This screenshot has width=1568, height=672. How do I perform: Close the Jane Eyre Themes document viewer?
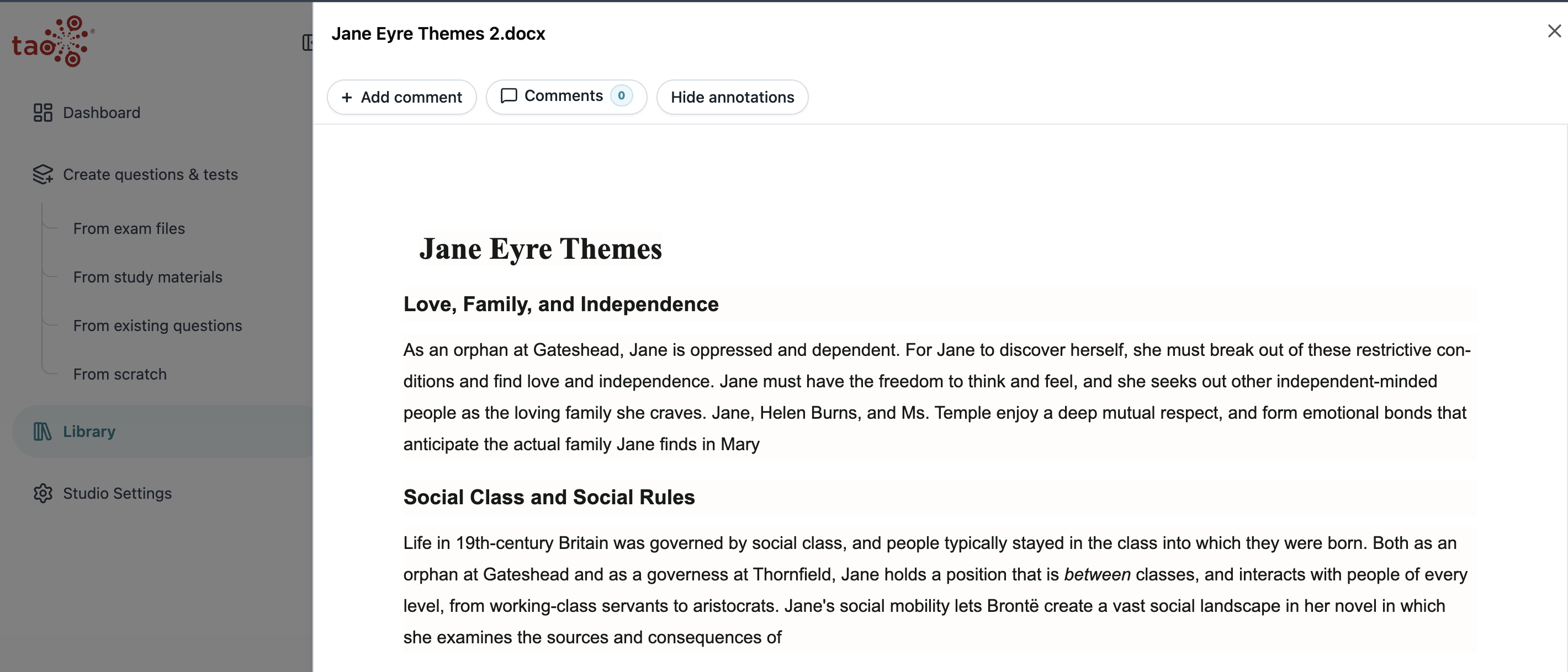pos(1554,31)
